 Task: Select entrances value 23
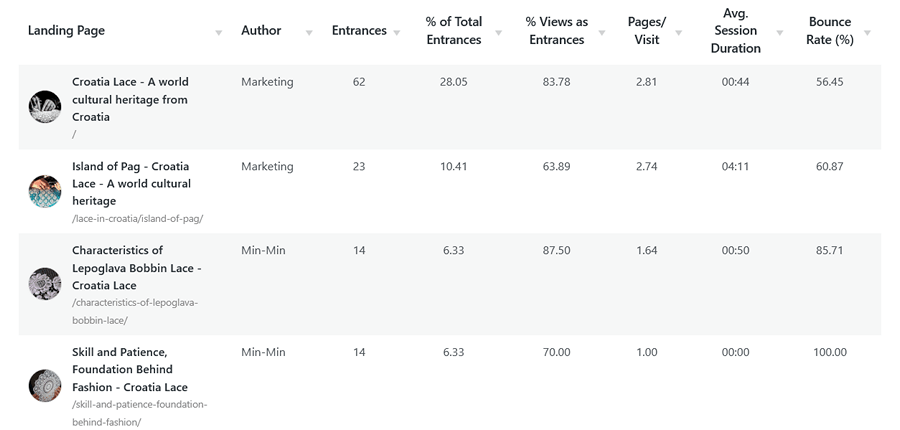(359, 166)
